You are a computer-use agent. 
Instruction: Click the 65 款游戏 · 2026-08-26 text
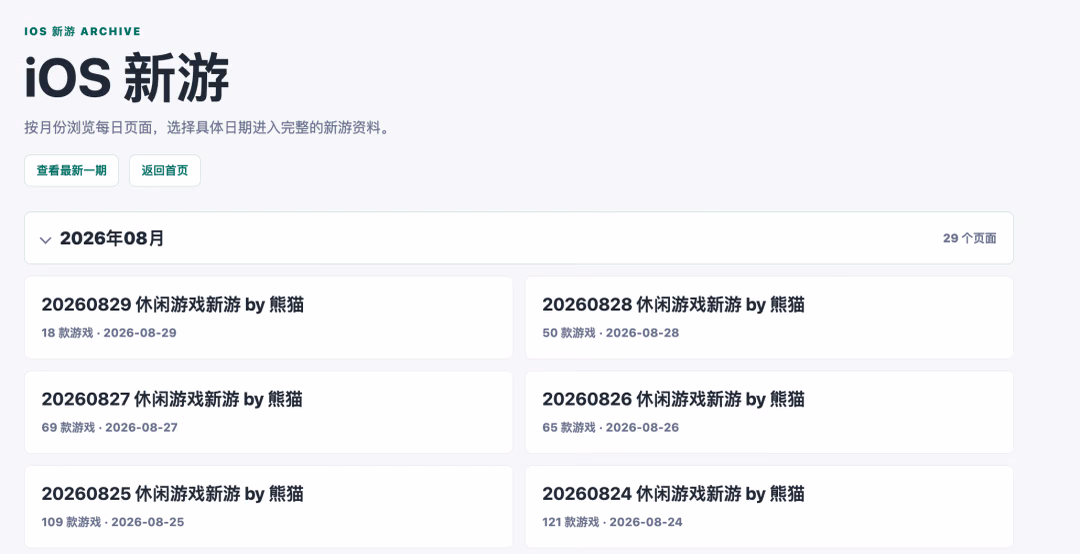pyautogui.click(x=610, y=427)
